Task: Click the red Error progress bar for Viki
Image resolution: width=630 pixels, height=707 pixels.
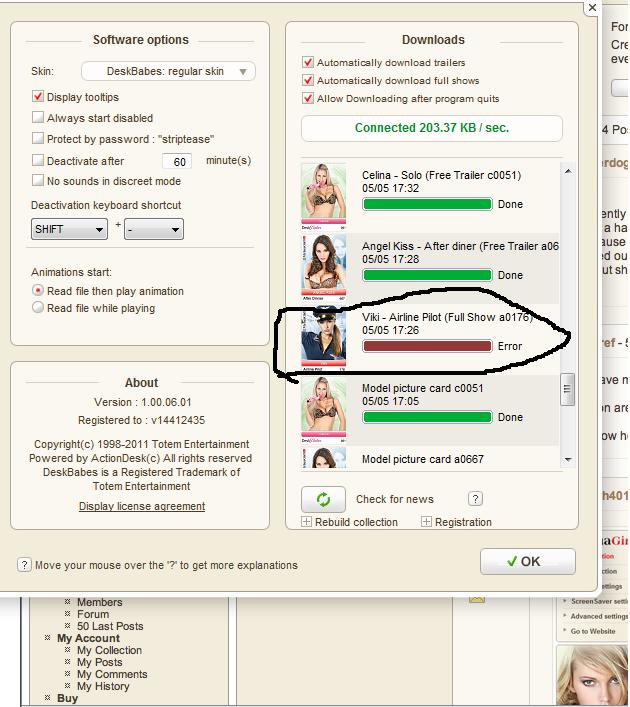Action: [x=427, y=346]
